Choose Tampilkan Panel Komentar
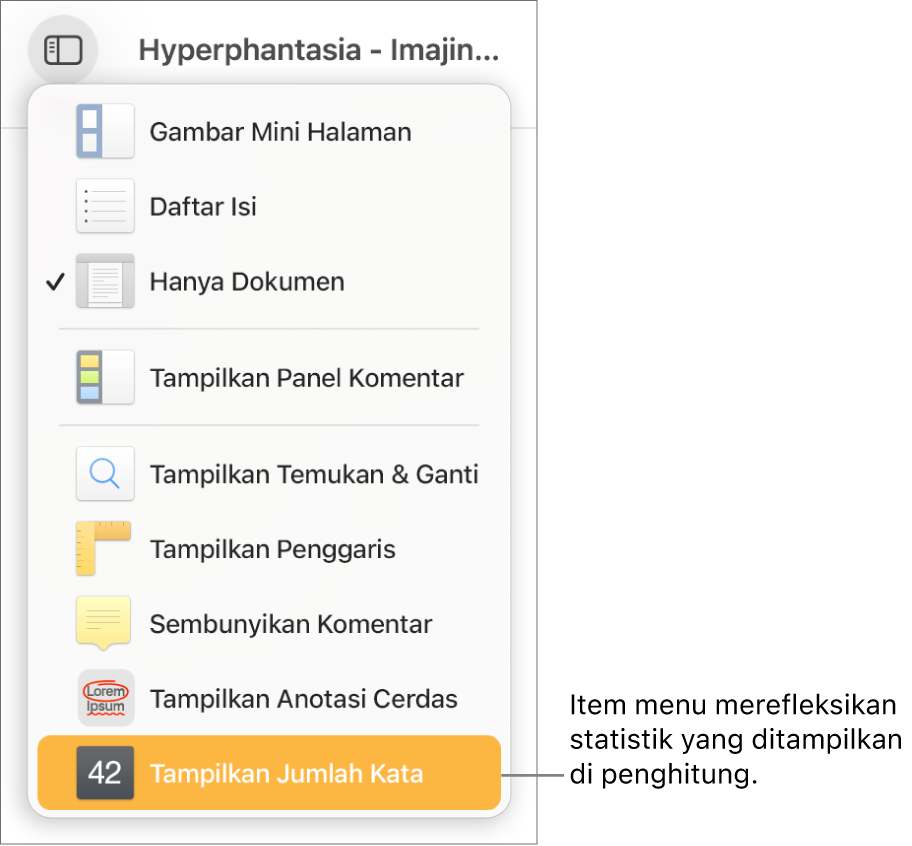 pos(269,378)
